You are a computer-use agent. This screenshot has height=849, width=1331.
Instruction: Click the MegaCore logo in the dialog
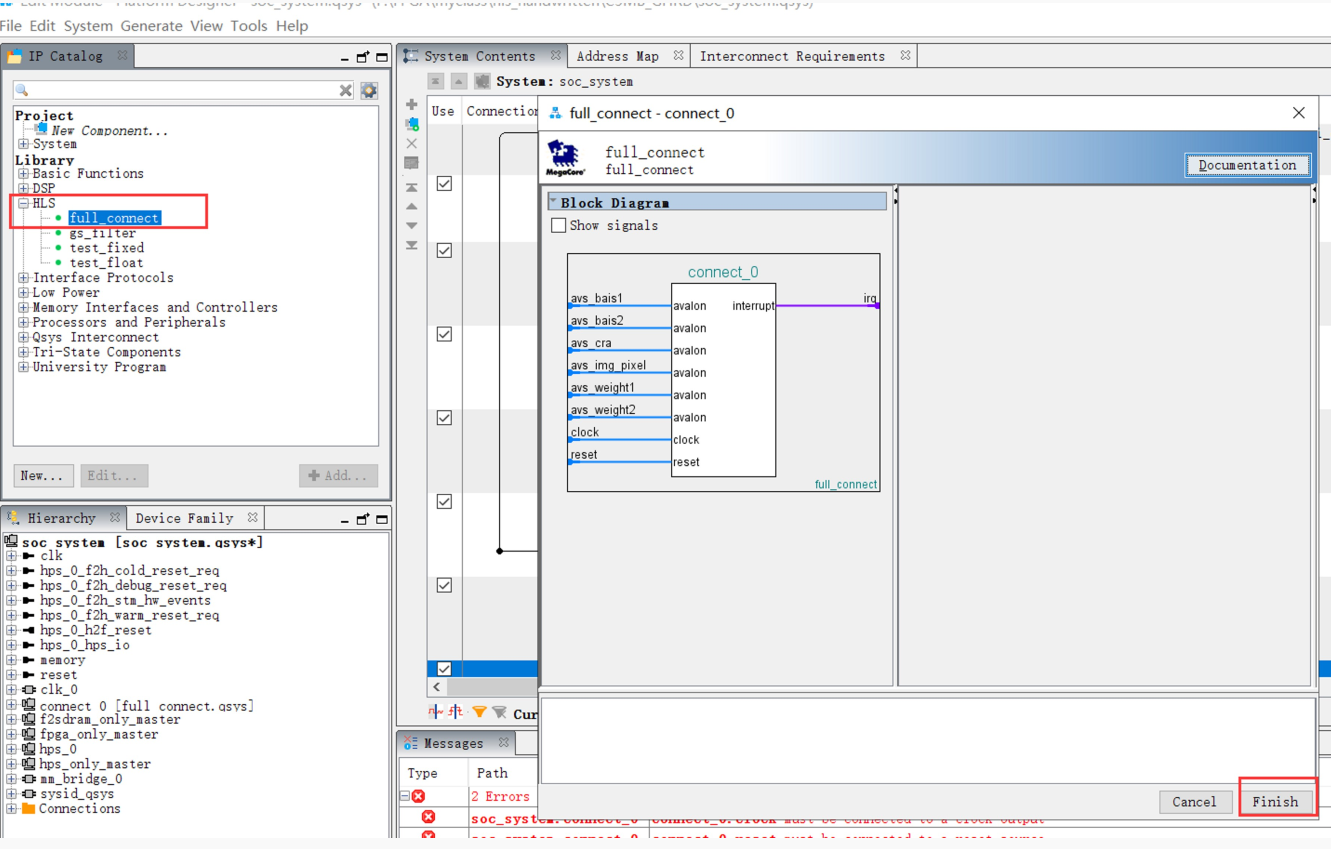[x=565, y=159]
